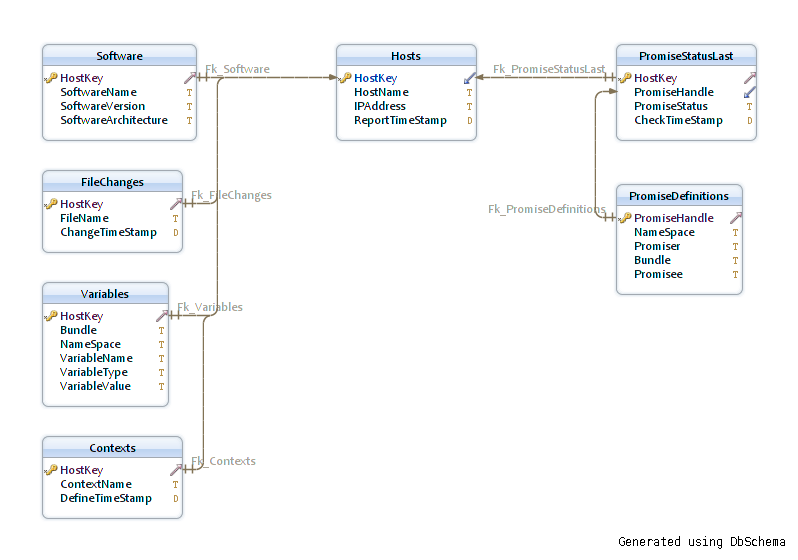Click the D type icon next to DefineTimeStamp
Image resolution: width=798 pixels, height=560 pixels.
point(176,498)
